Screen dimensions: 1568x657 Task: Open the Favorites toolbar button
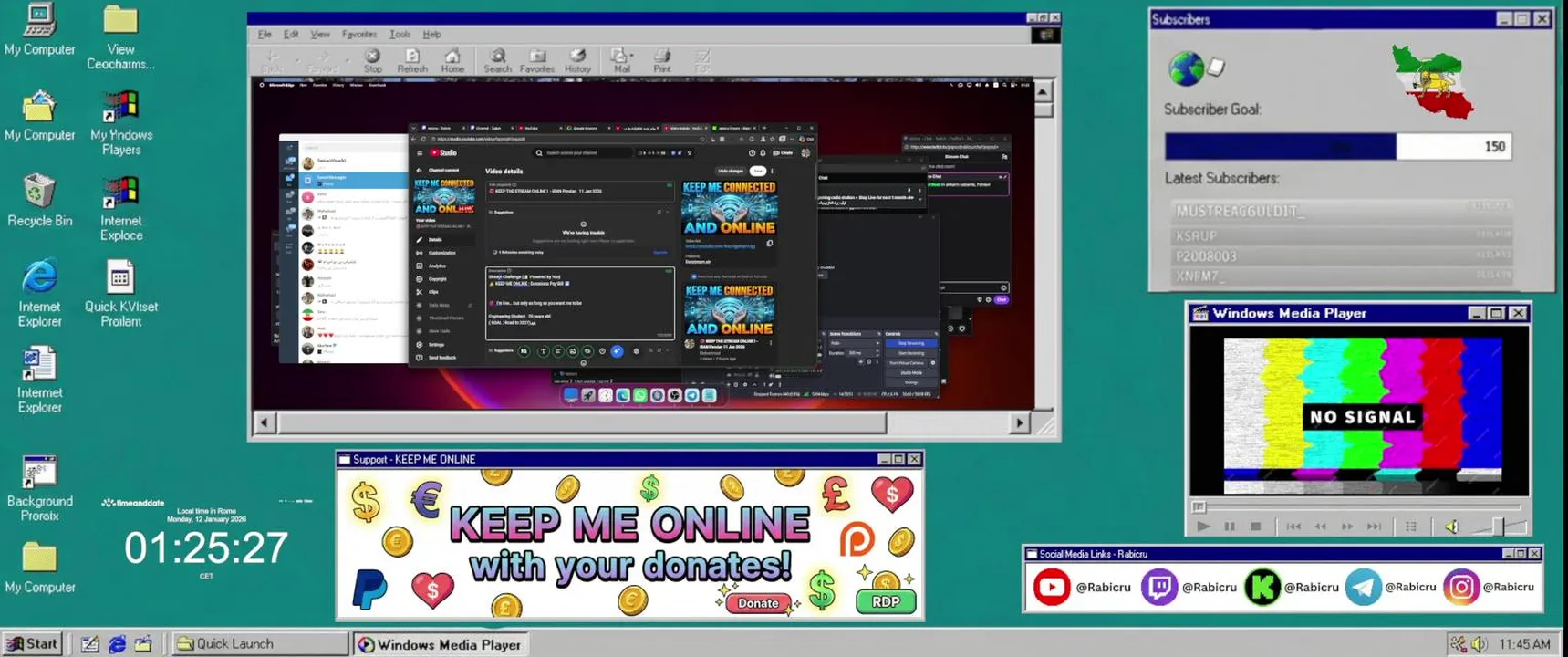(x=537, y=61)
